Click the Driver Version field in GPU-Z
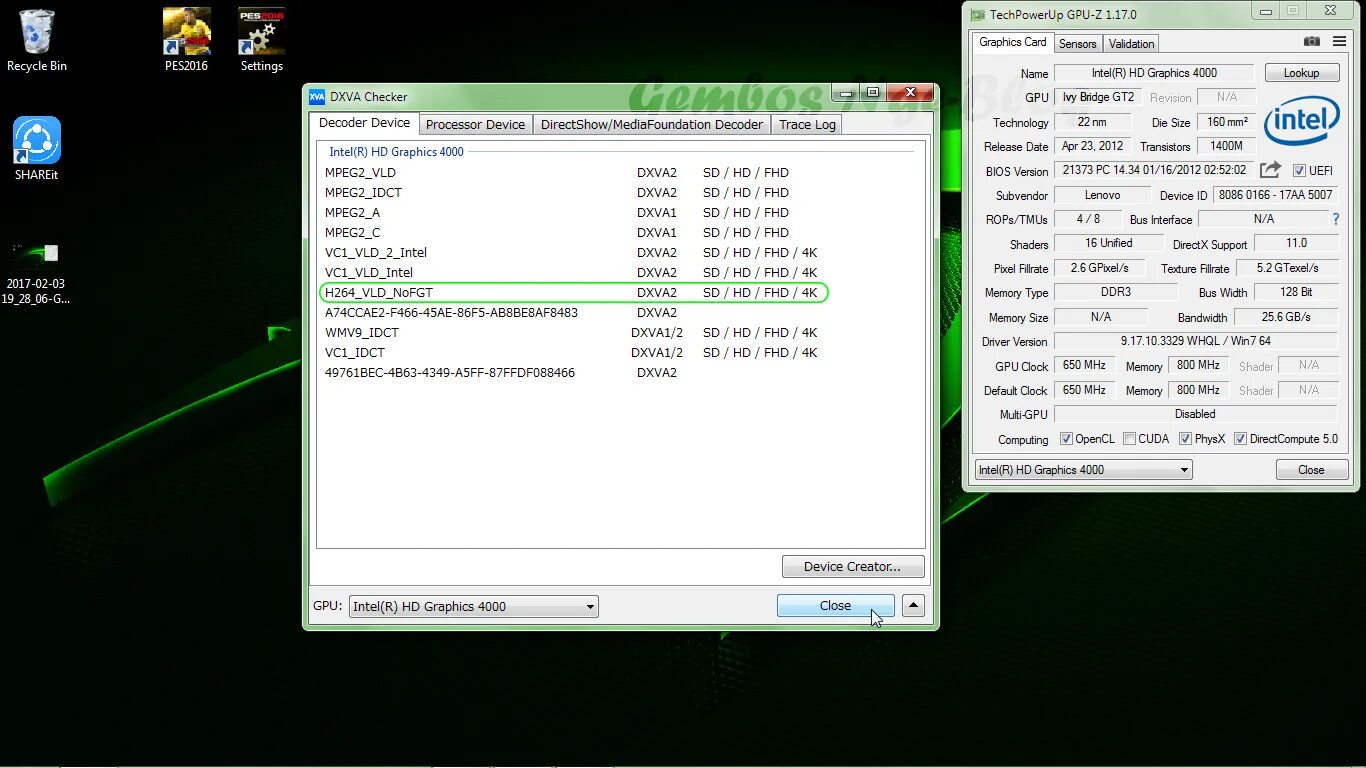The width and height of the screenshot is (1366, 768). (1195, 341)
